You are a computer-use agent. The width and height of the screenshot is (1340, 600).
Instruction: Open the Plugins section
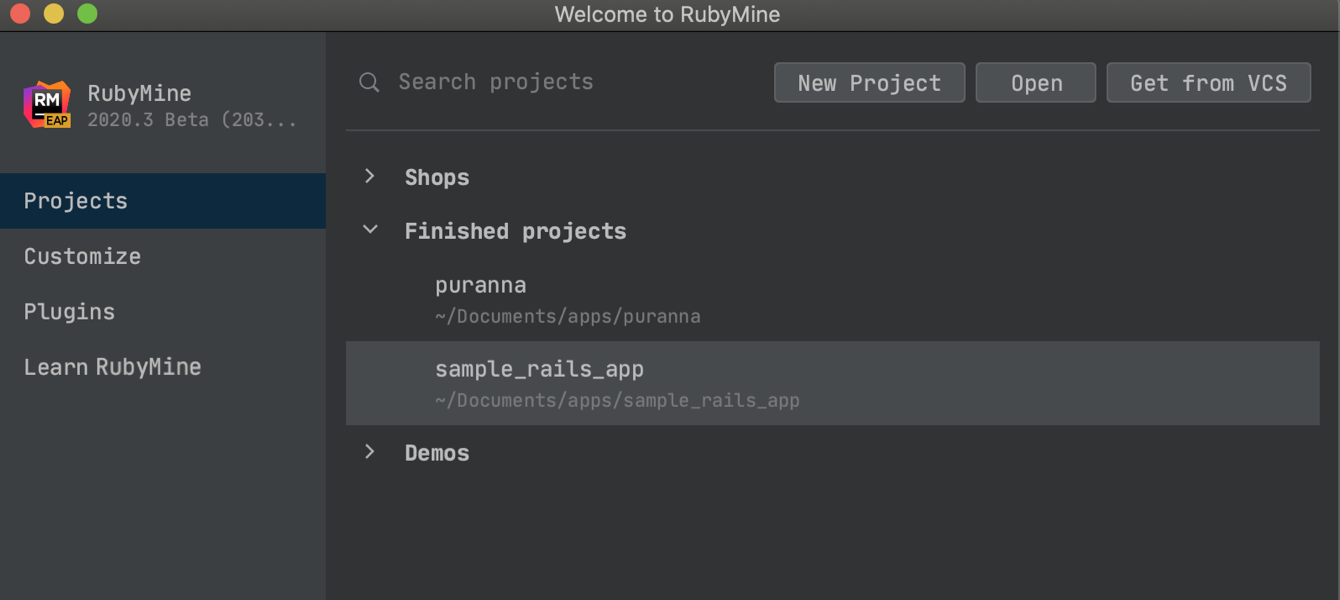(163, 312)
